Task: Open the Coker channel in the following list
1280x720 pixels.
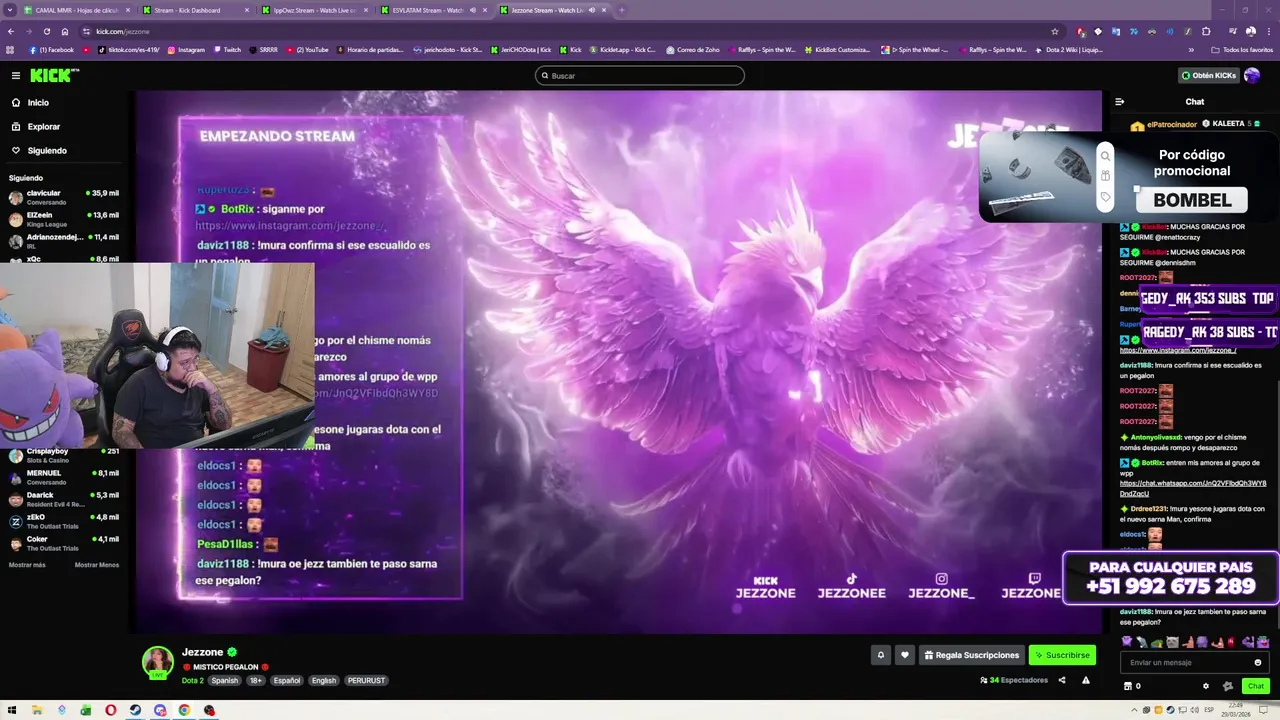Action: [62, 543]
